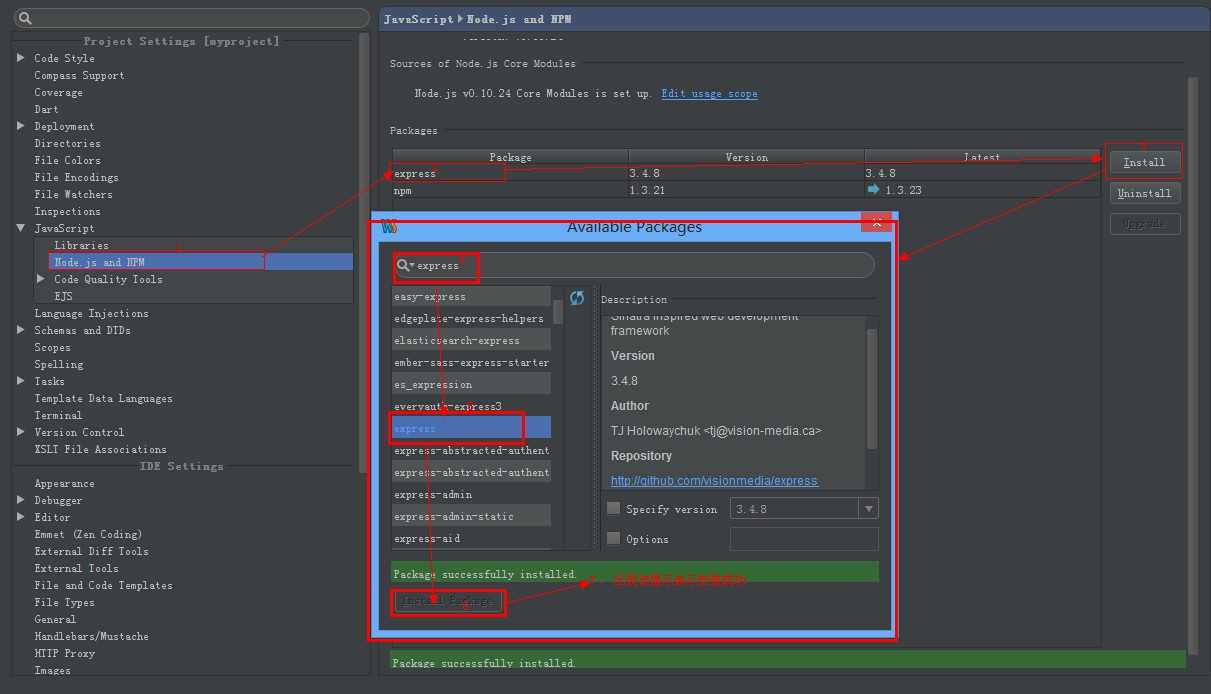The height and width of the screenshot is (694, 1211).
Task: Click the Install button on the right
Action: (x=1145, y=162)
